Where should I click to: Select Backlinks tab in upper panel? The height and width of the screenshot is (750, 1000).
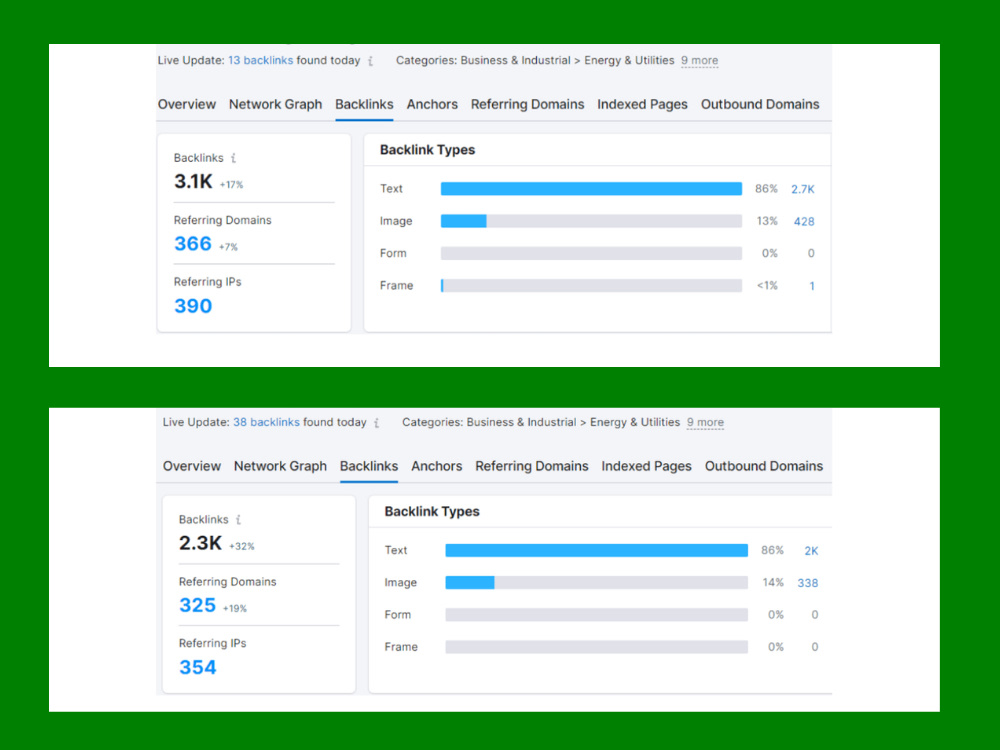pyautogui.click(x=364, y=104)
